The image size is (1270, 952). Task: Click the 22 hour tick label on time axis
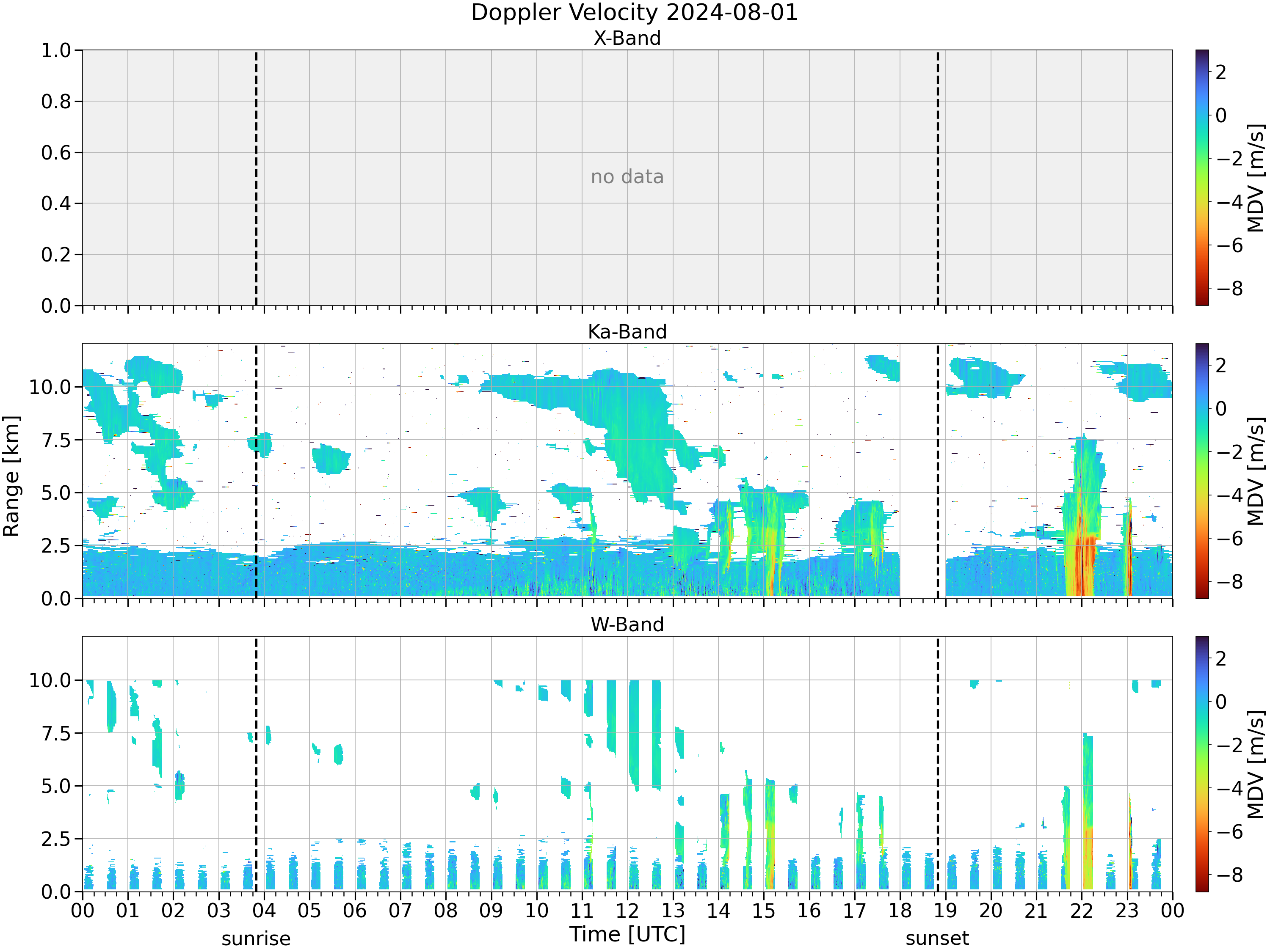coord(1082,911)
